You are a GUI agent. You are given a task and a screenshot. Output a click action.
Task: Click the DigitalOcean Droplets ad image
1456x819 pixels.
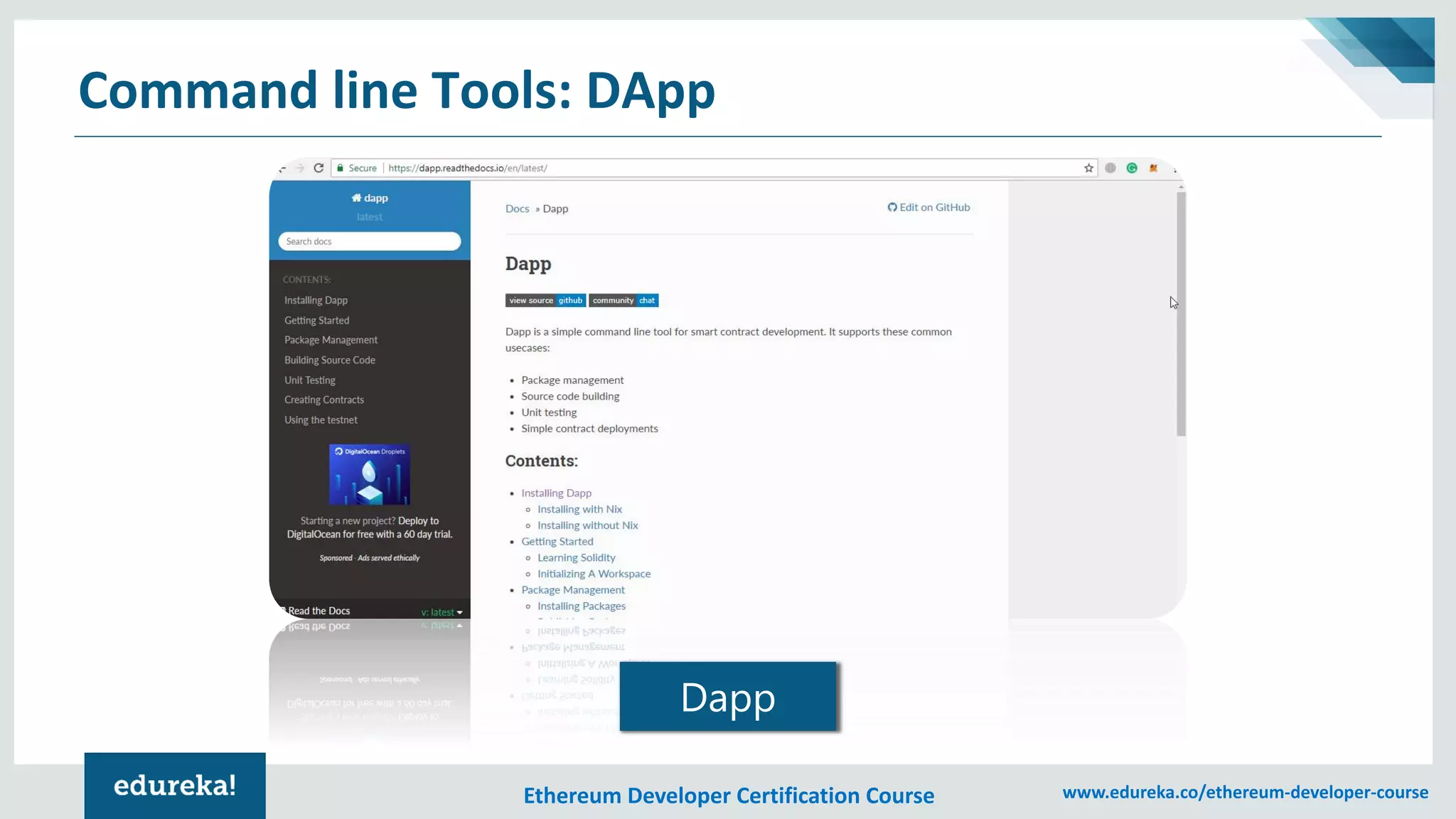(370, 474)
